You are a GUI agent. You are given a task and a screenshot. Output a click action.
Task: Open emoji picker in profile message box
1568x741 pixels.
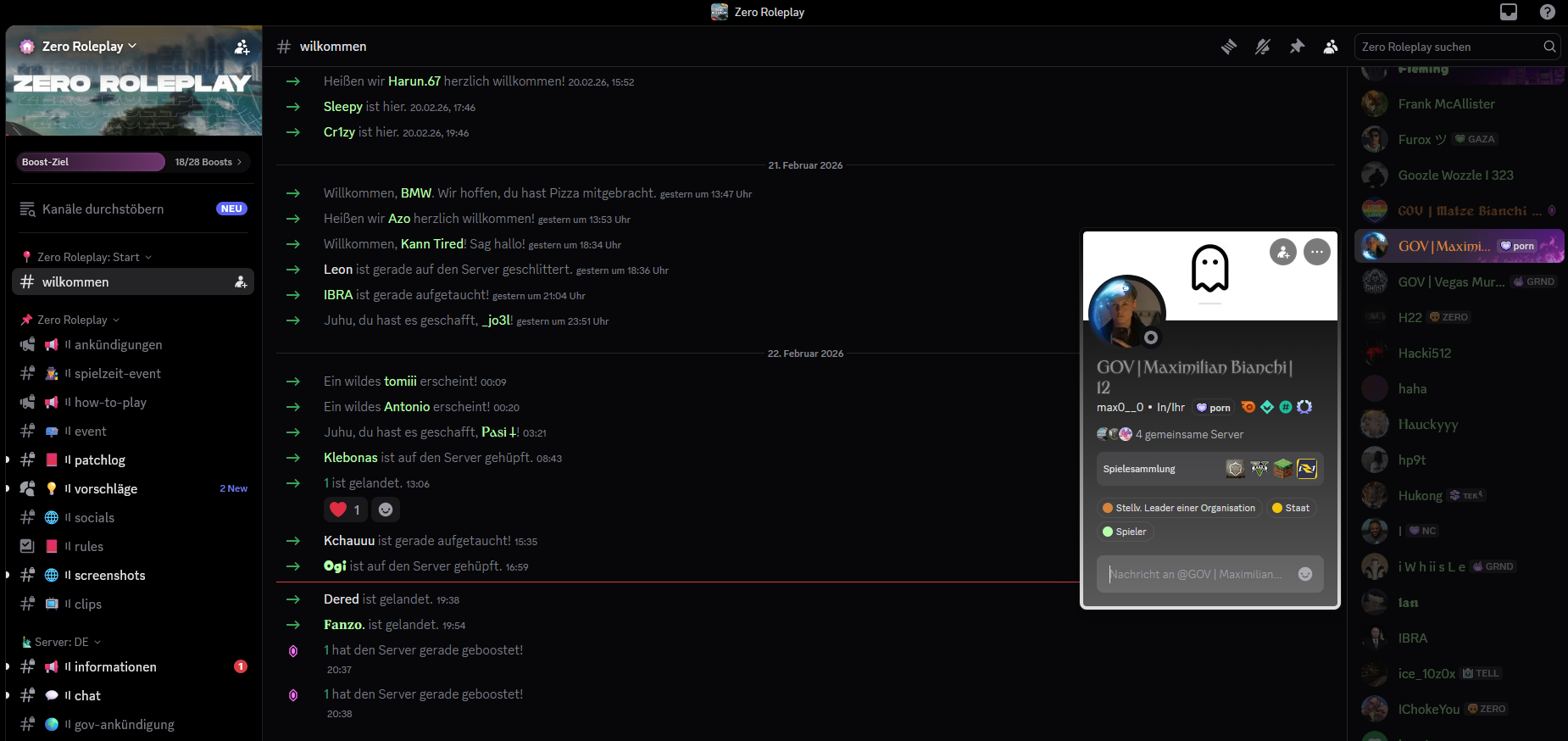pyautogui.click(x=1305, y=574)
